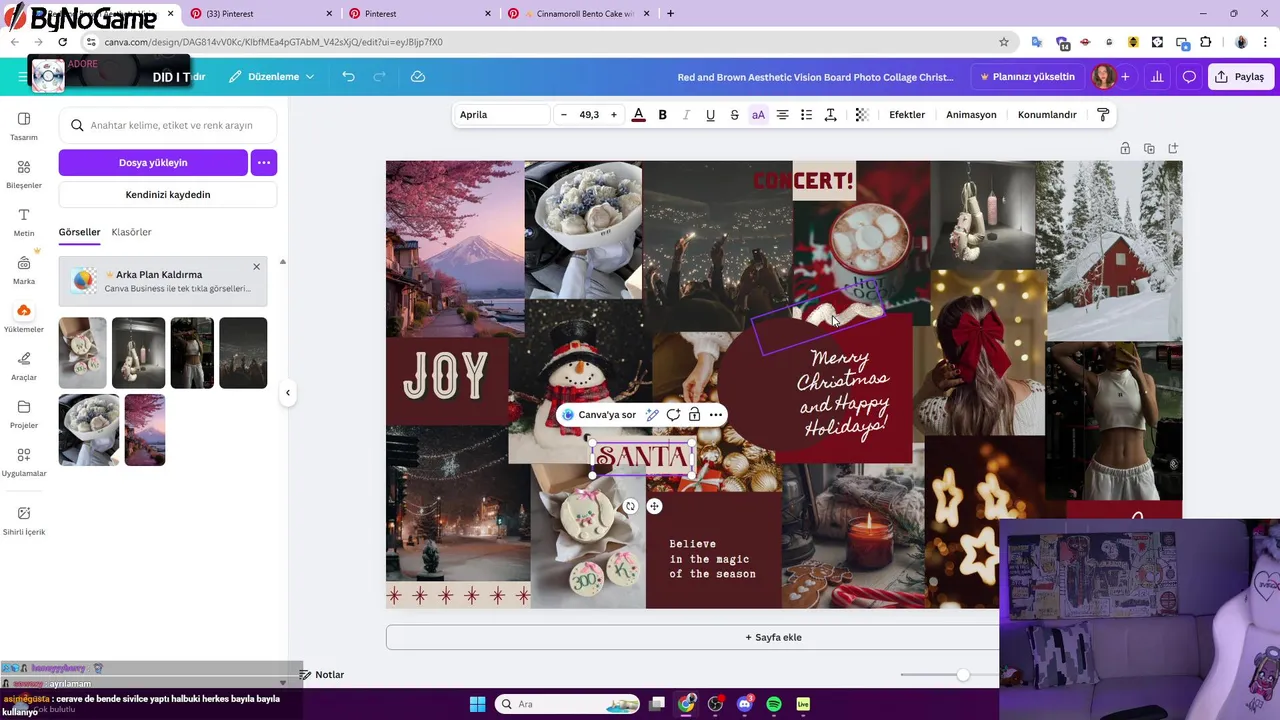This screenshot has width=1280, height=720.
Task: Click Canva'ya sor on floating toolbar
Action: 599,415
